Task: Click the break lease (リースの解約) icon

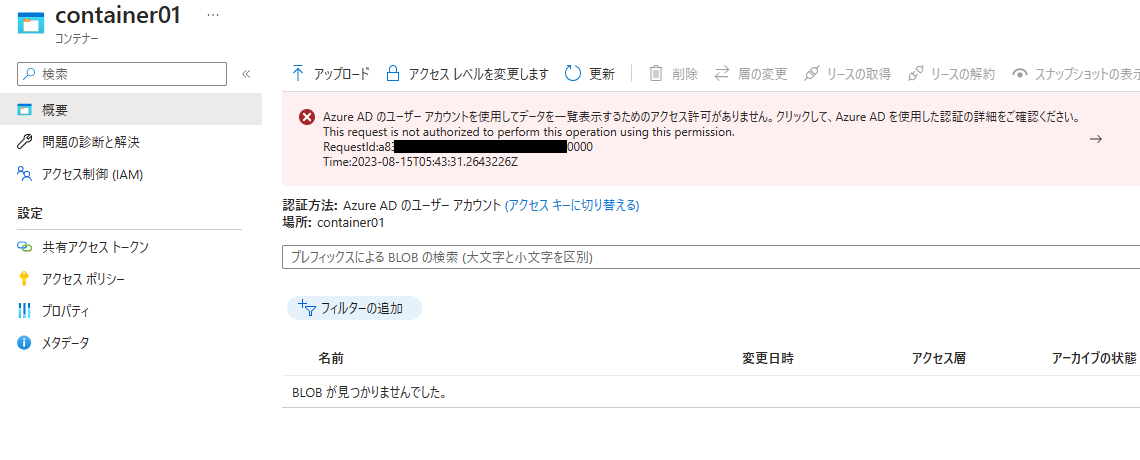Action: (915, 73)
